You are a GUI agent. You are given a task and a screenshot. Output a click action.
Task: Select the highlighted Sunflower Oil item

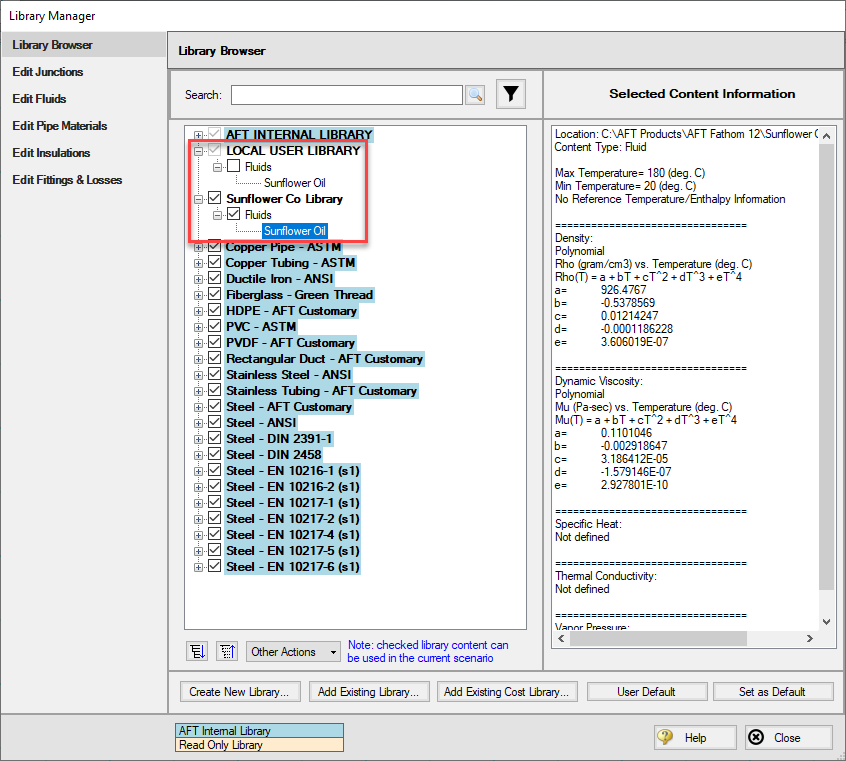(x=295, y=231)
